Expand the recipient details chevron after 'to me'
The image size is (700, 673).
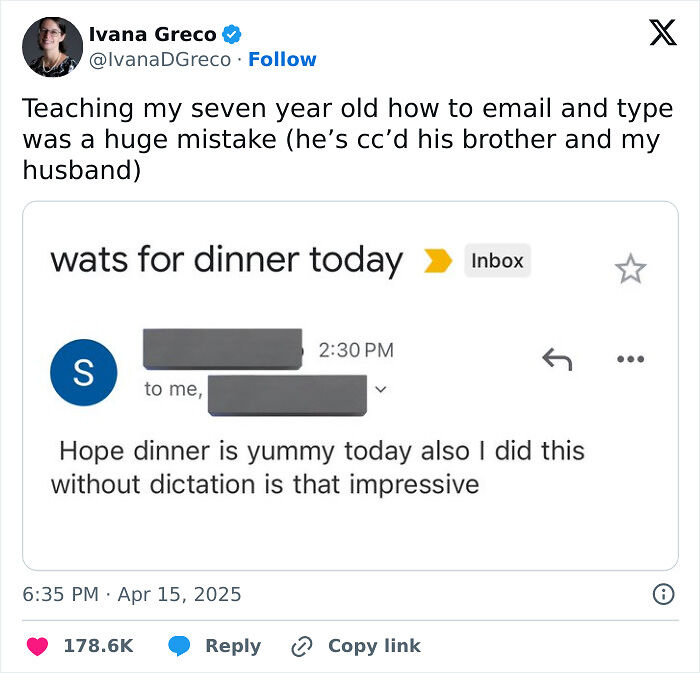(379, 389)
